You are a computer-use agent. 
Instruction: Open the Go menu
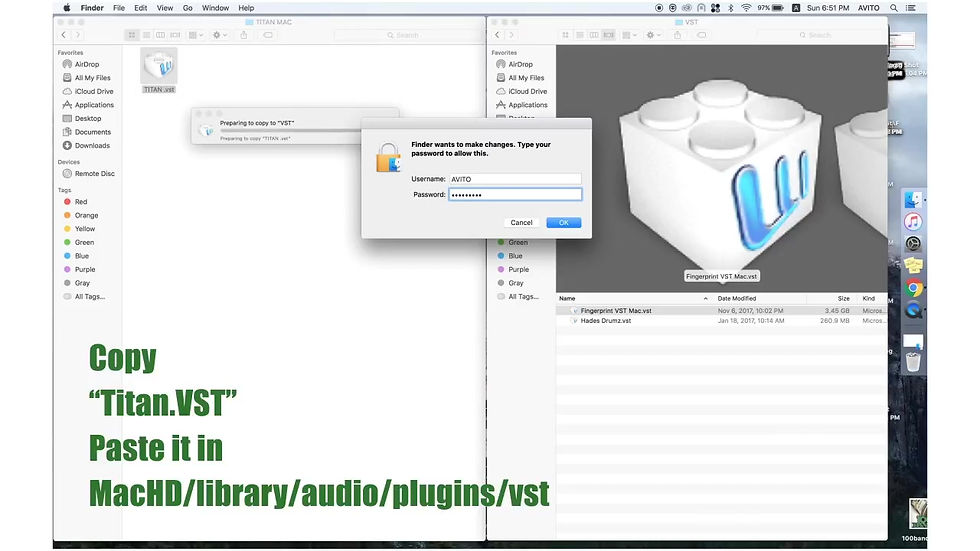(x=188, y=8)
